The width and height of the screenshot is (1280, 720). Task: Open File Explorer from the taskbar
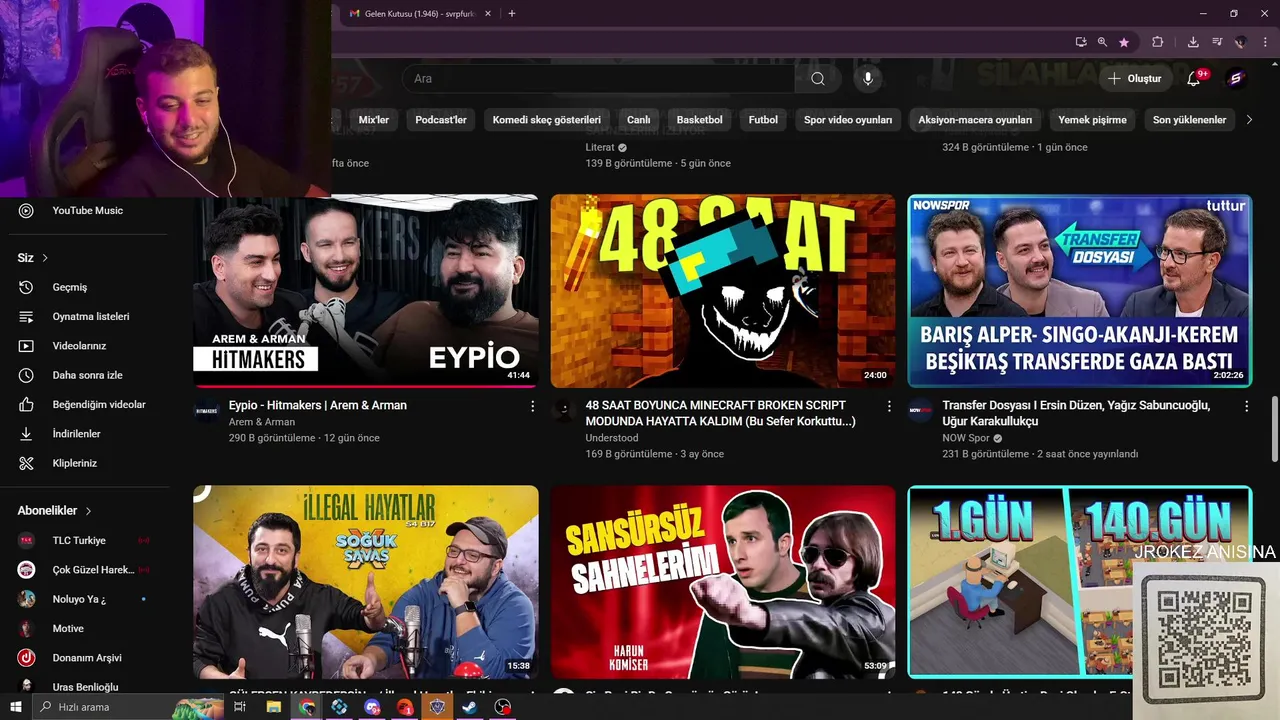tap(273, 707)
